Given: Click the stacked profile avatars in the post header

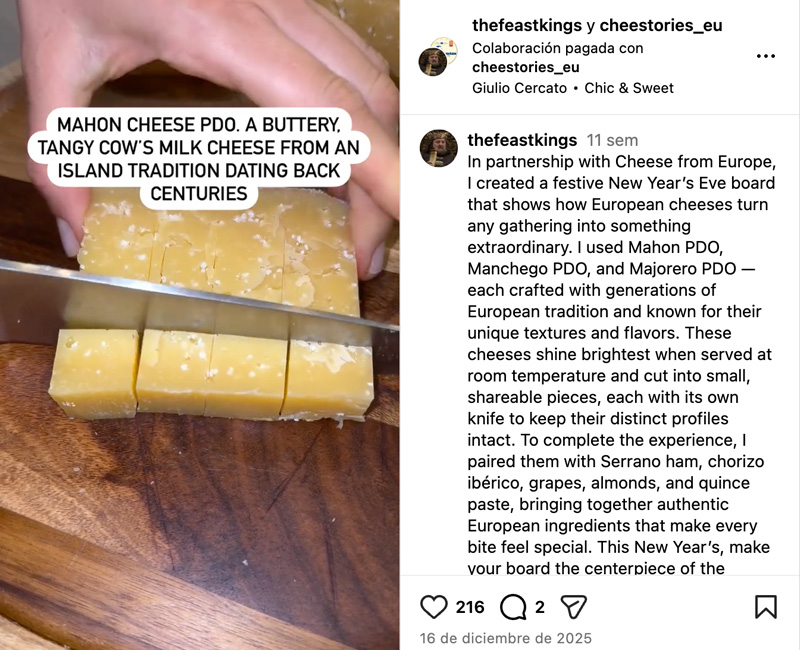Looking at the screenshot, I should (x=437, y=56).
